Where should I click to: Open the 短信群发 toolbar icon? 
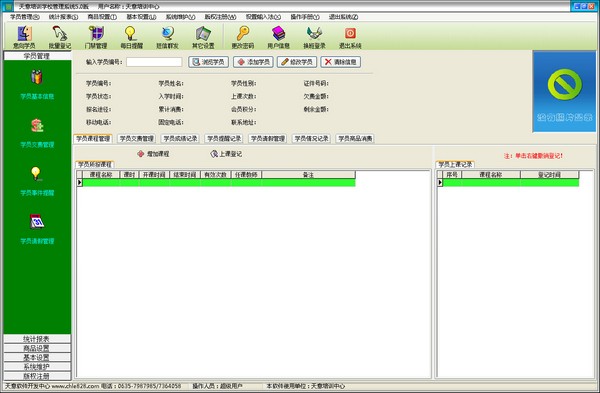(167, 37)
